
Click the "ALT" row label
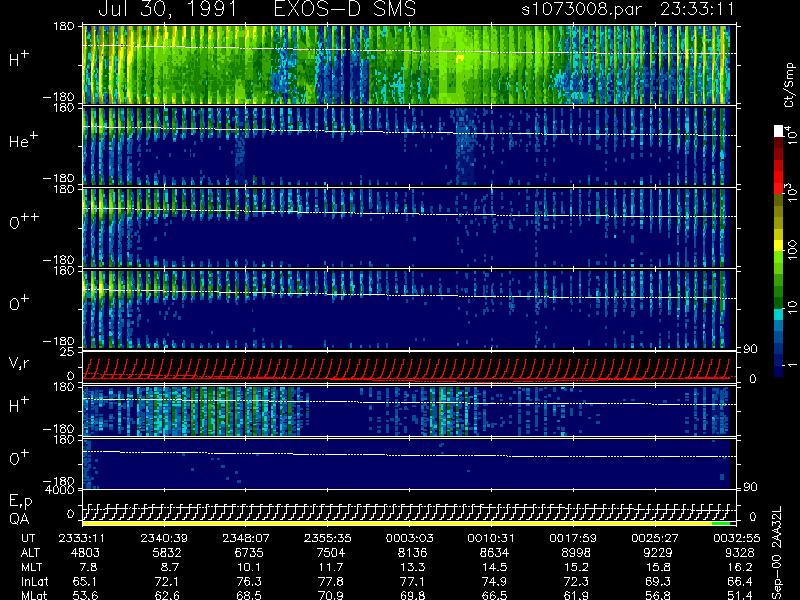pyautogui.click(x=31, y=553)
